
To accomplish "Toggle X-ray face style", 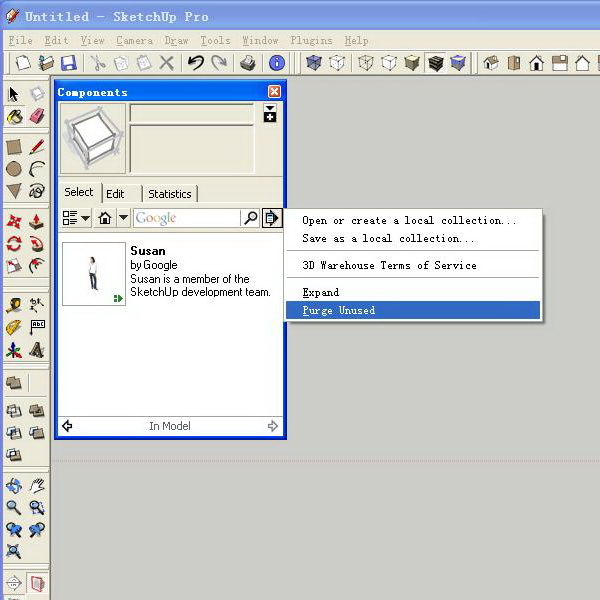I will (314, 63).
